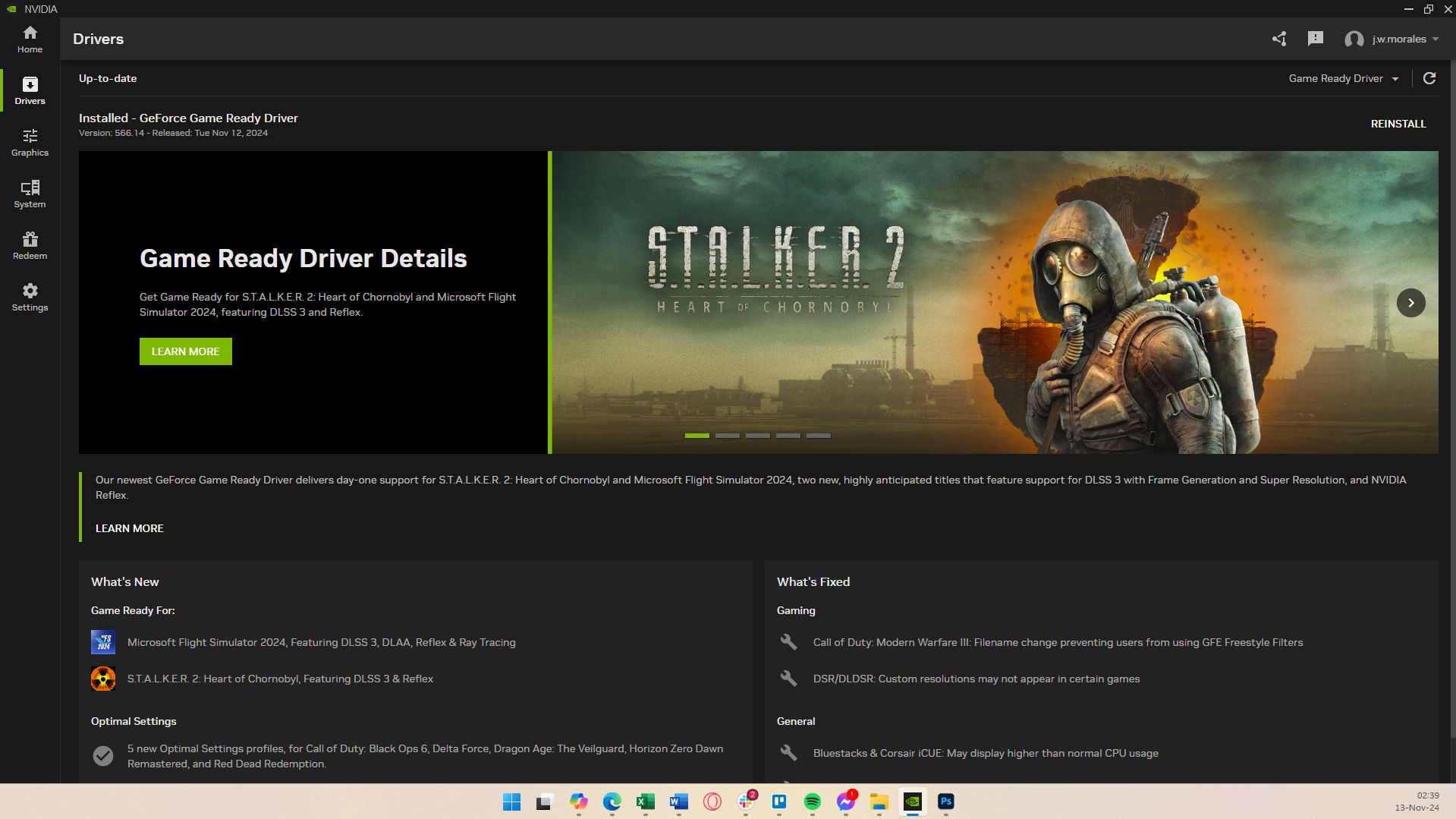Open the Settings gear in sidebar

pos(30,297)
